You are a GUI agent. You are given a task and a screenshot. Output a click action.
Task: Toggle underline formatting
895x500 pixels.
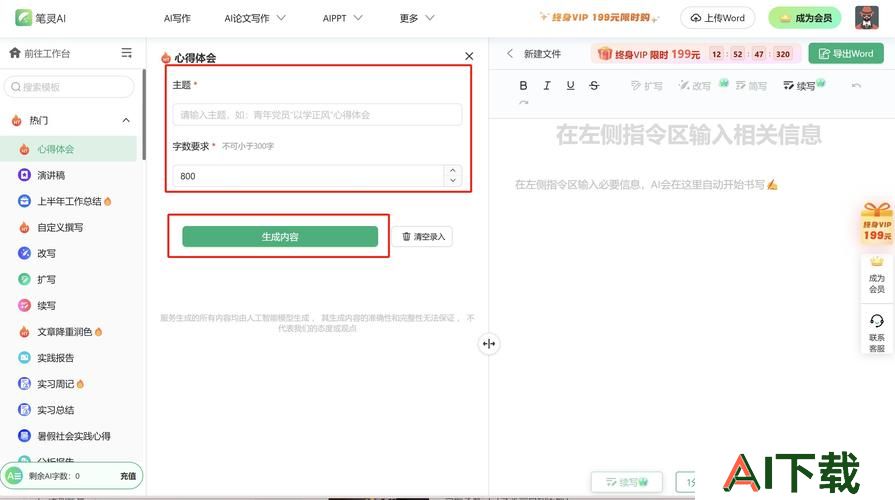570,86
